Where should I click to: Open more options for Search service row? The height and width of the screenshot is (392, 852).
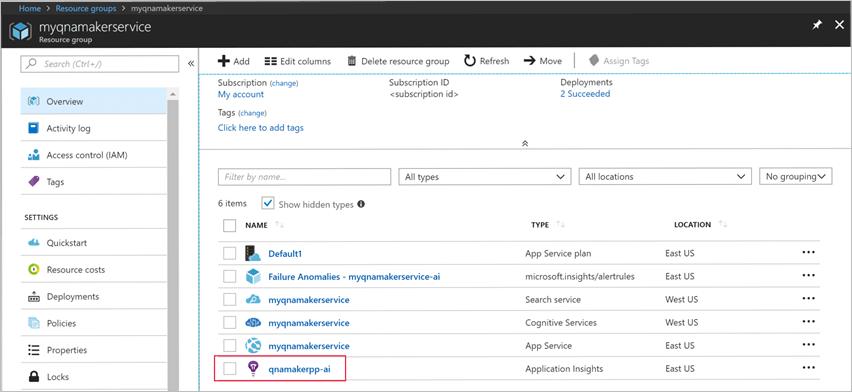(x=809, y=299)
